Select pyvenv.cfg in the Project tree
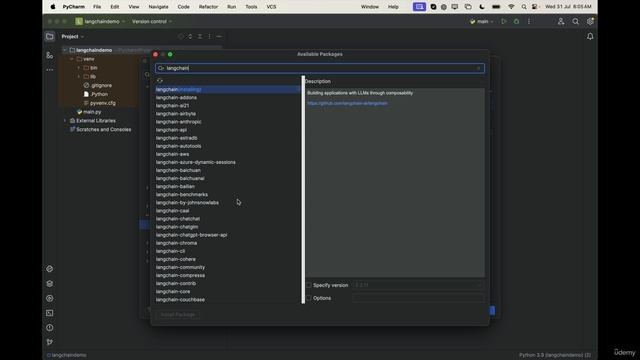The height and width of the screenshot is (360, 640). (102, 103)
